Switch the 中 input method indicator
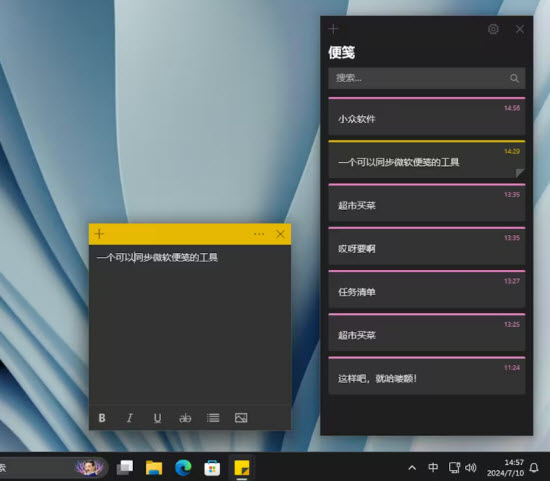Viewport: 550px width, 481px height. (x=433, y=467)
